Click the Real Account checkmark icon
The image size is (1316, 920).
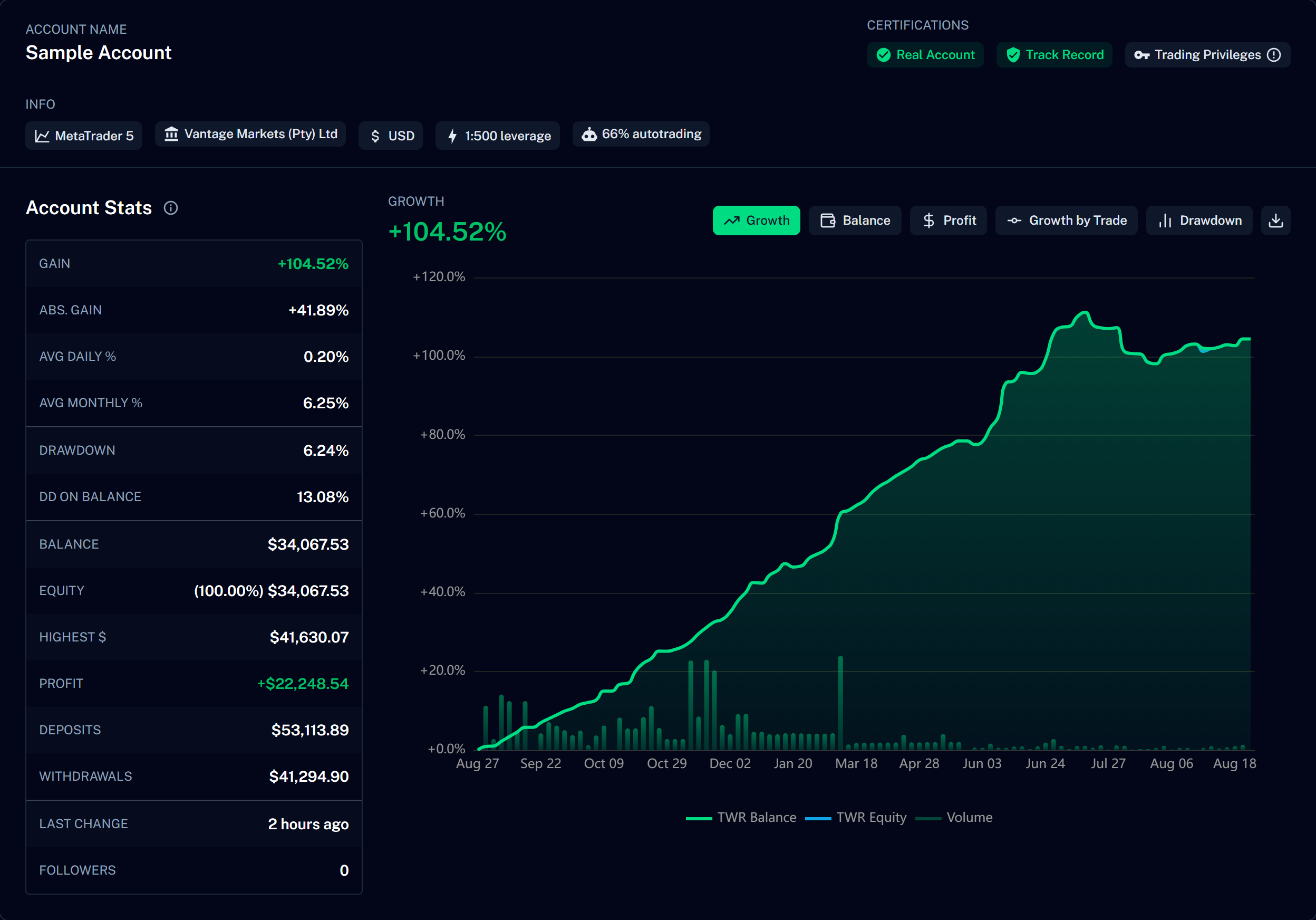pos(884,55)
